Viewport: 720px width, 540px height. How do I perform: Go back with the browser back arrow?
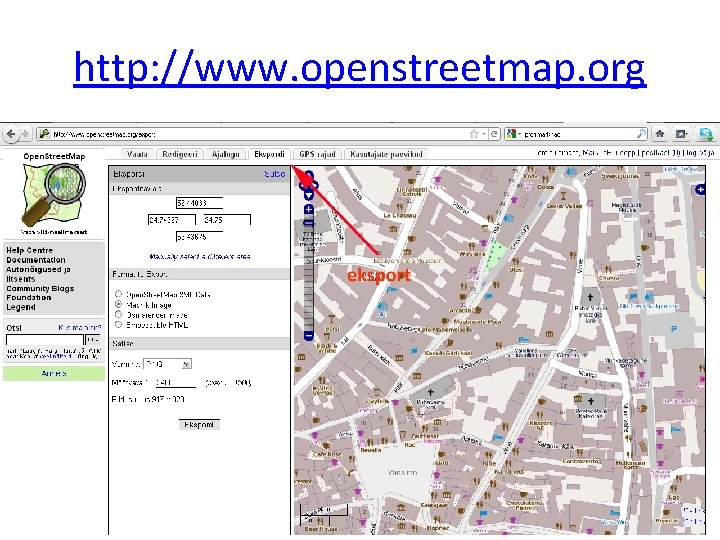coord(11,134)
